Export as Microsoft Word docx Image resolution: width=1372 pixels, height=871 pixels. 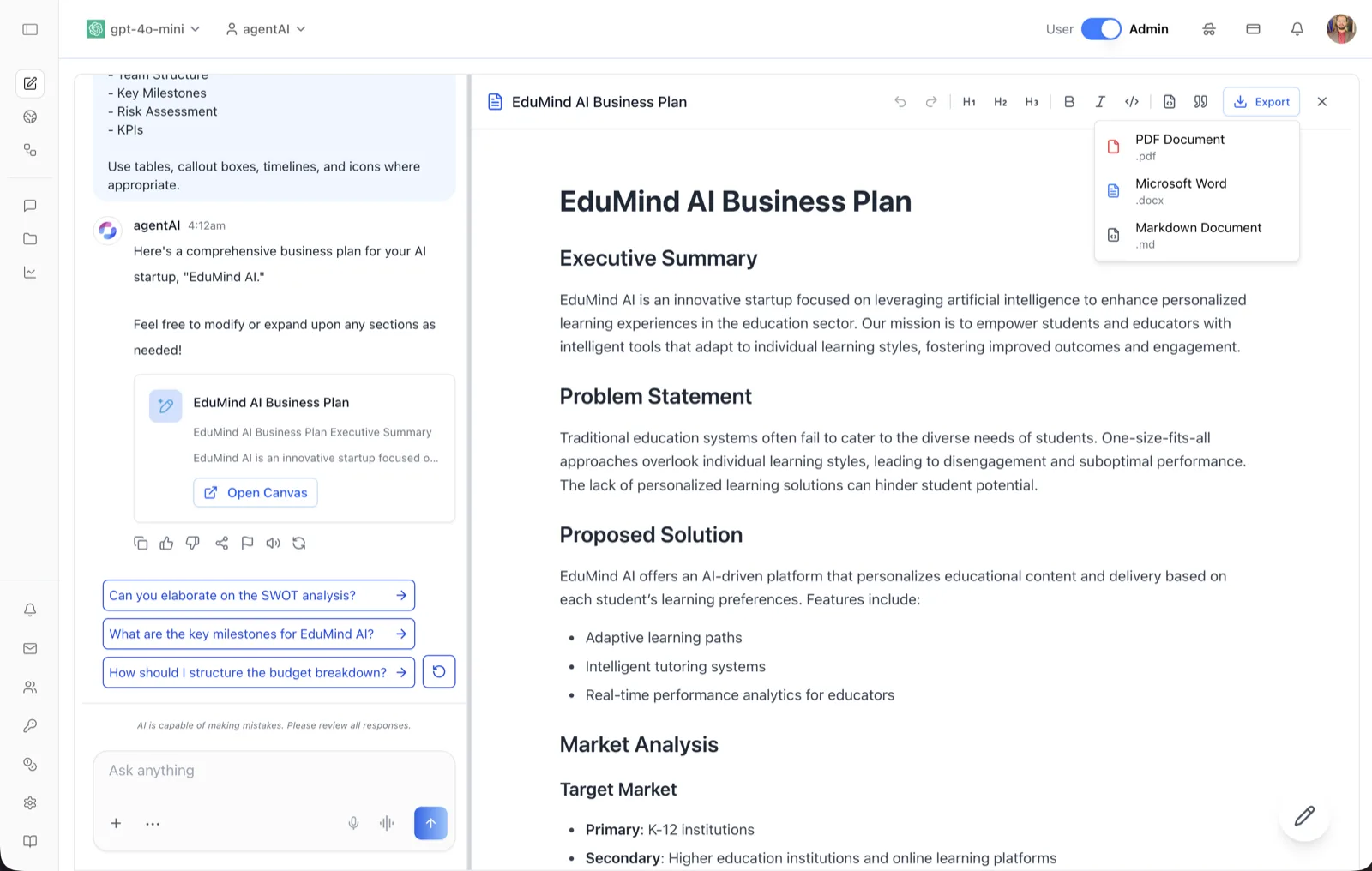pyautogui.click(x=1197, y=191)
